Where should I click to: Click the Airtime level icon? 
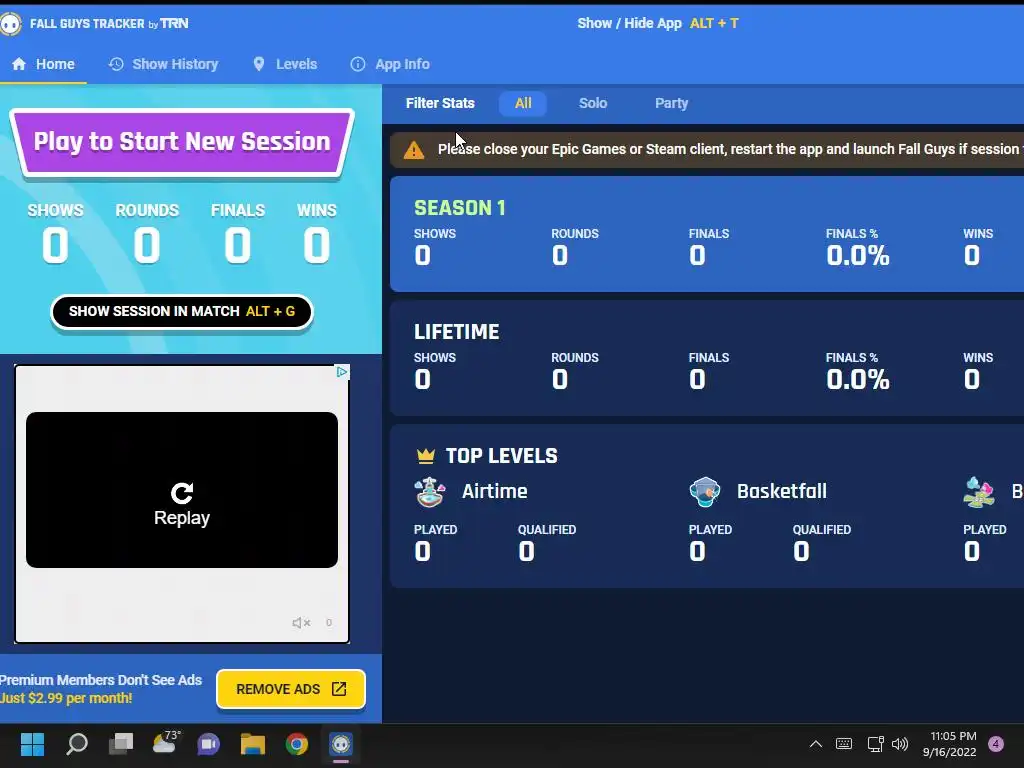click(430, 492)
